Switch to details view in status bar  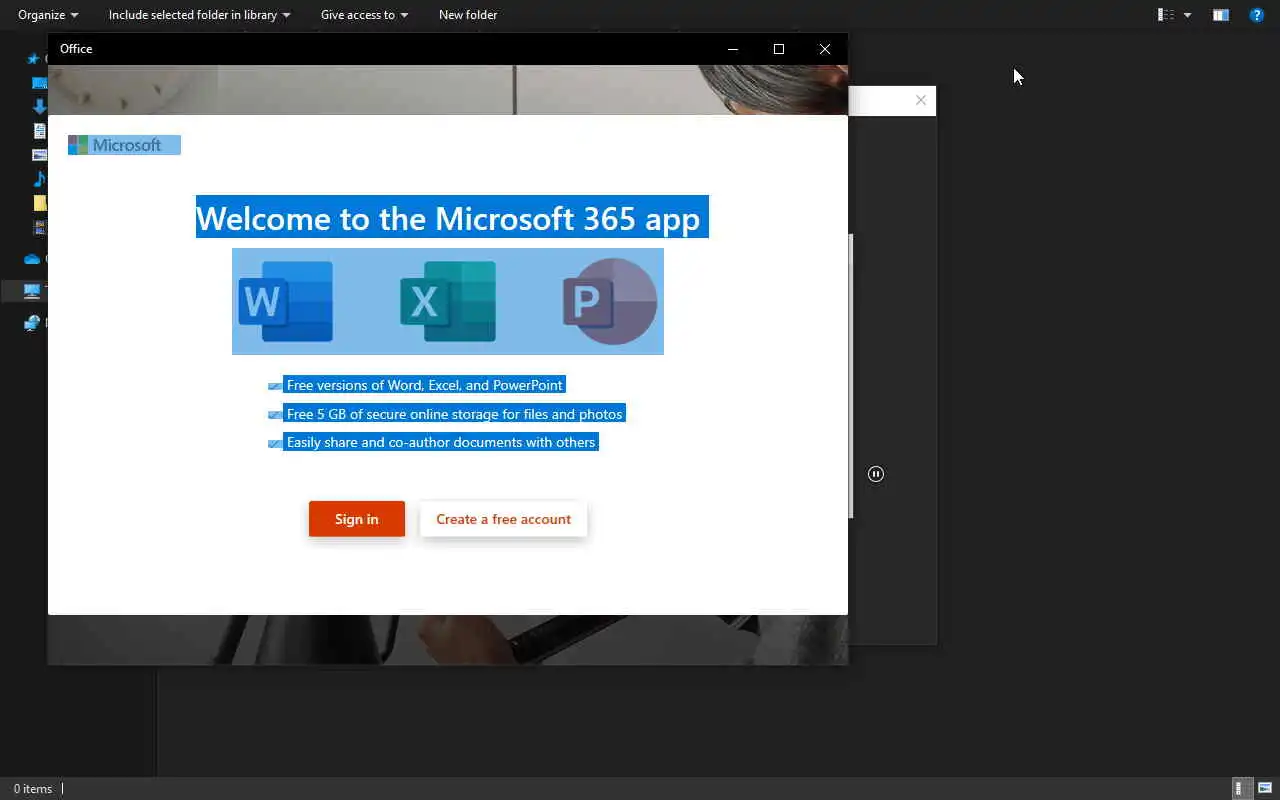(1240, 788)
